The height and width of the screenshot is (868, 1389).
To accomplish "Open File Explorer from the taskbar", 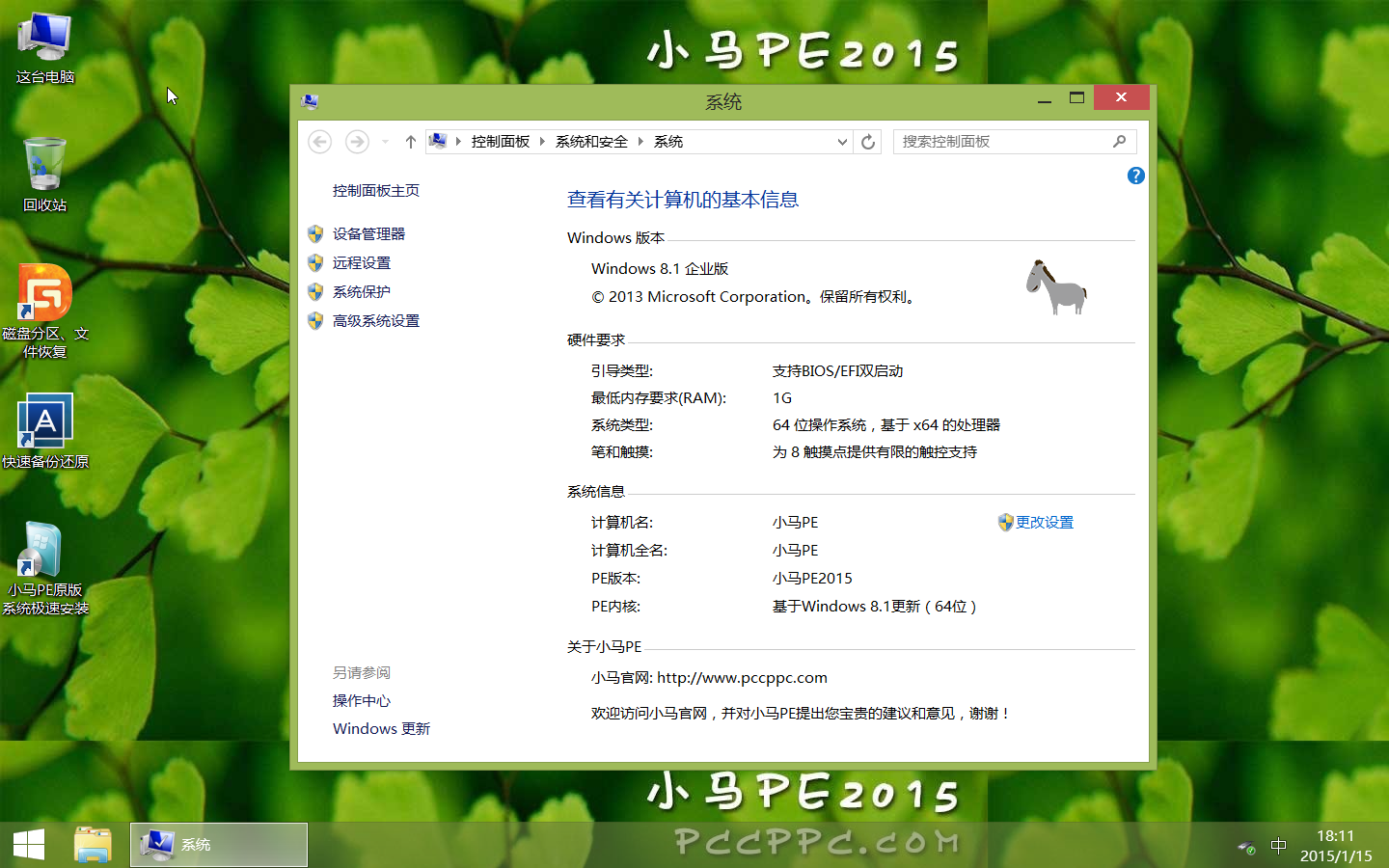I will point(94,845).
